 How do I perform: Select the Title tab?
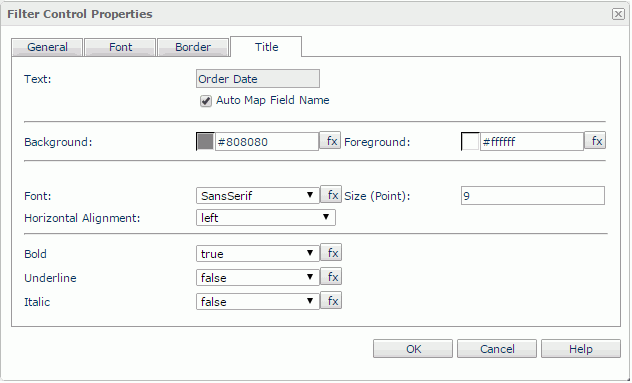coord(266,47)
